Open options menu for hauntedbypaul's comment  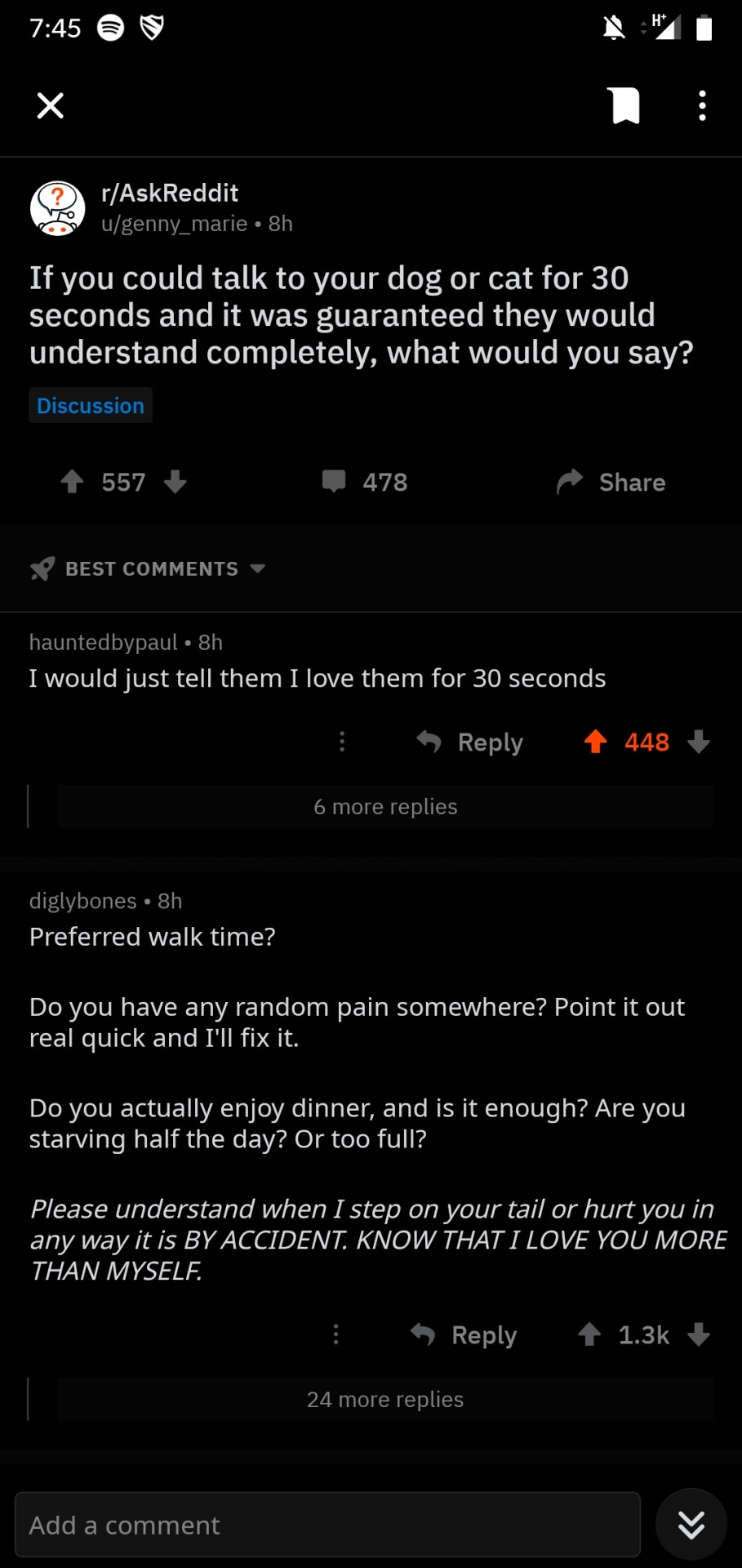[342, 742]
